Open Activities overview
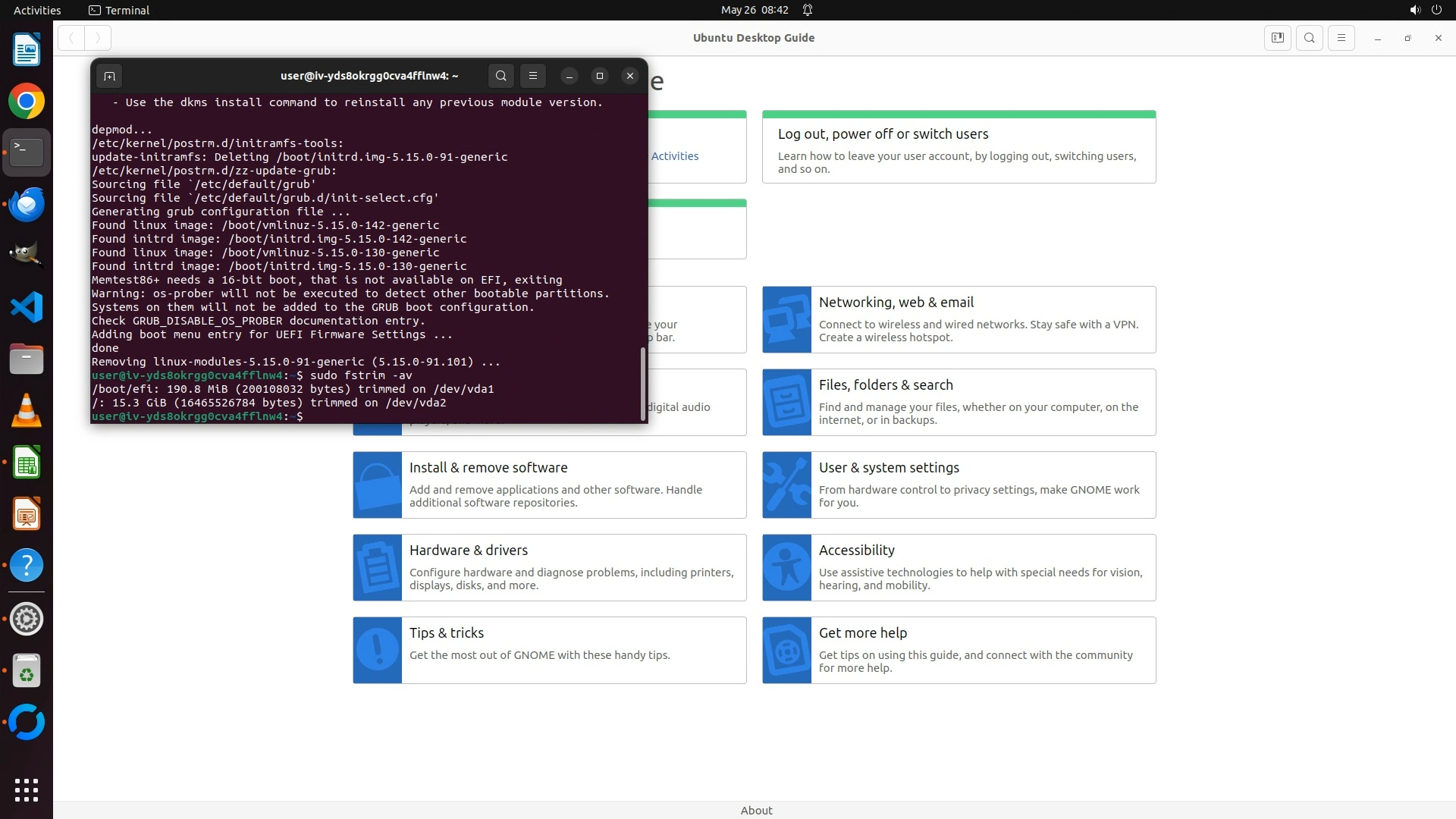The height and width of the screenshot is (819, 1456). [37, 10]
